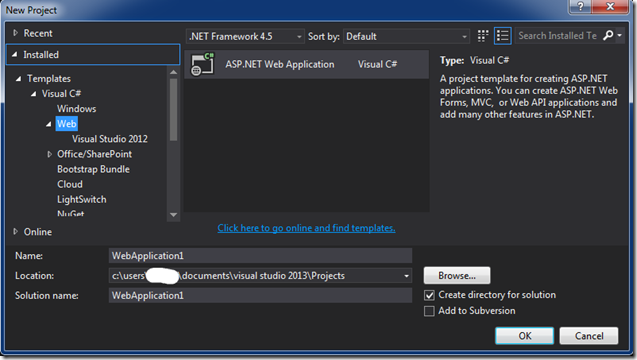This screenshot has width=637, height=360.
Task: Click the Solution name input field
Action: click(x=260, y=295)
